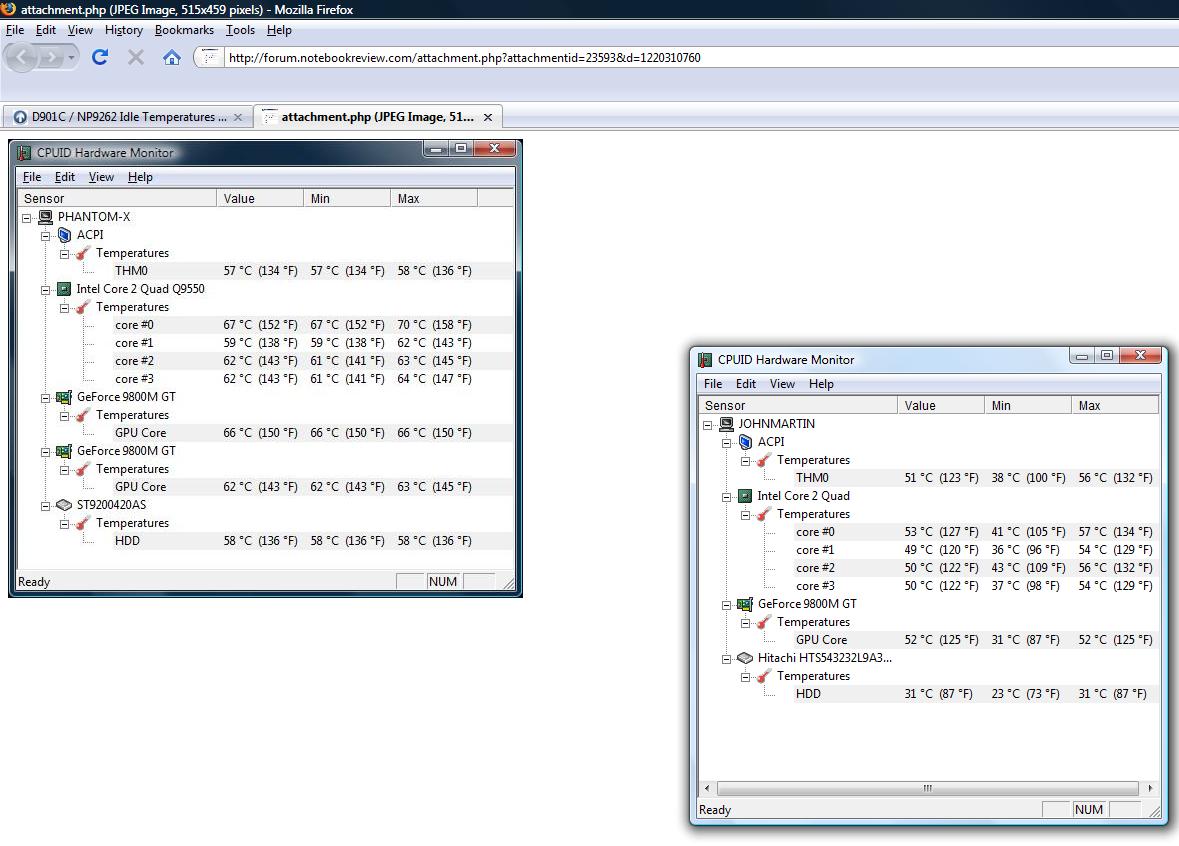Click the Intel Core 2 Quad Q9550 chip icon
Viewport: 1179px width, 846px height.
pyautogui.click(x=65, y=289)
